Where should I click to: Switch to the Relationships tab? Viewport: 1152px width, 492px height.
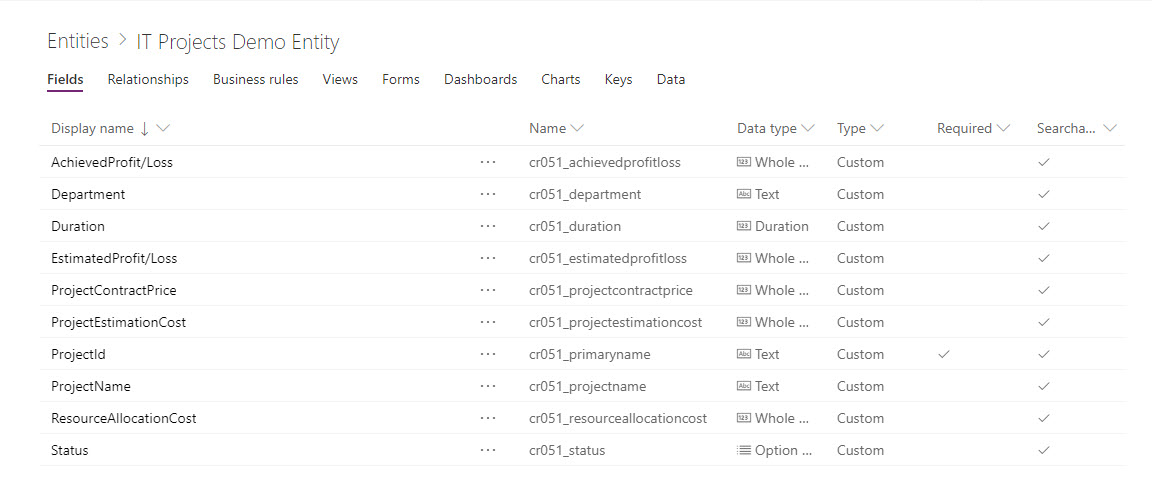(x=148, y=80)
